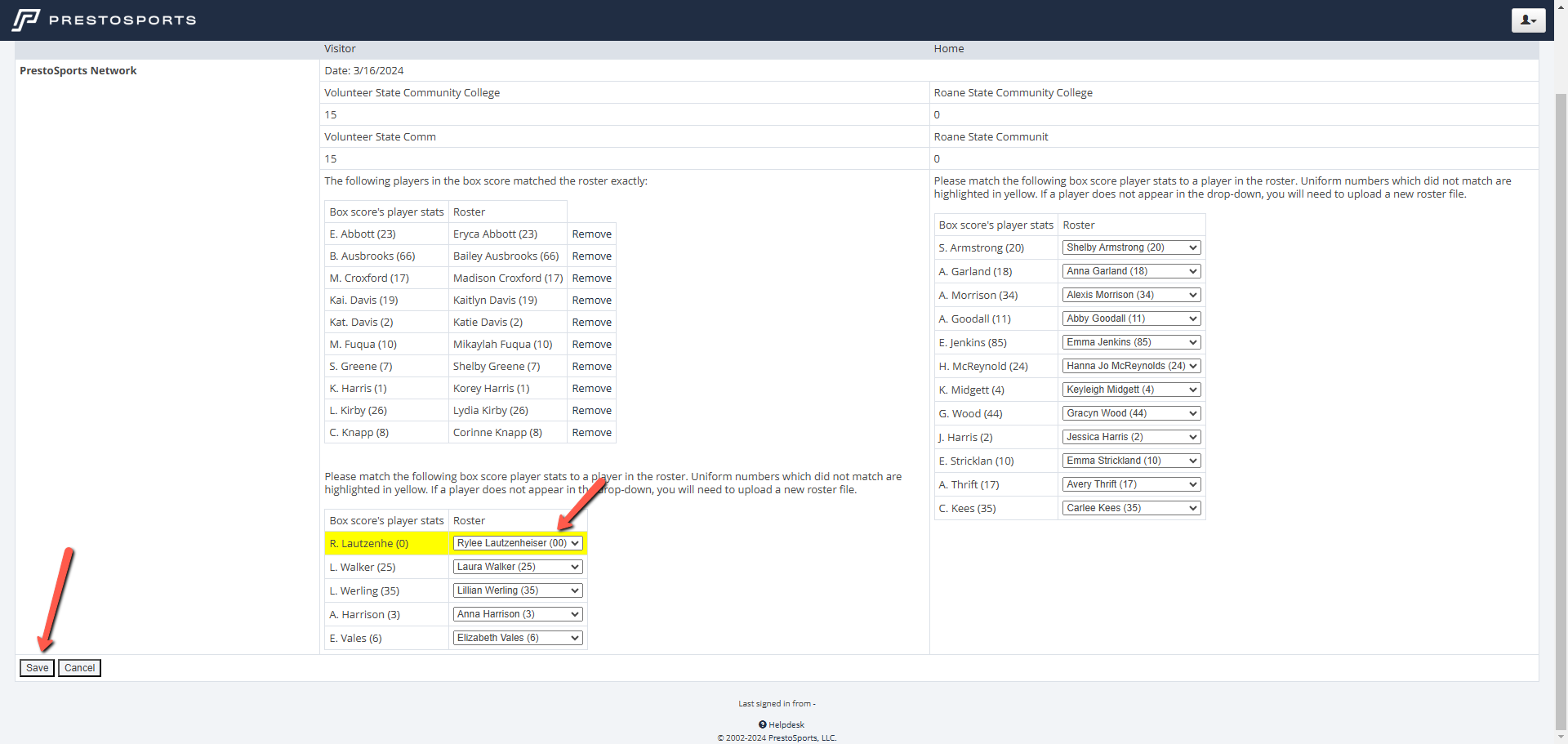Remove the M. Fuqua (10) match
The width and height of the screenshot is (1568, 744).
pyautogui.click(x=591, y=345)
